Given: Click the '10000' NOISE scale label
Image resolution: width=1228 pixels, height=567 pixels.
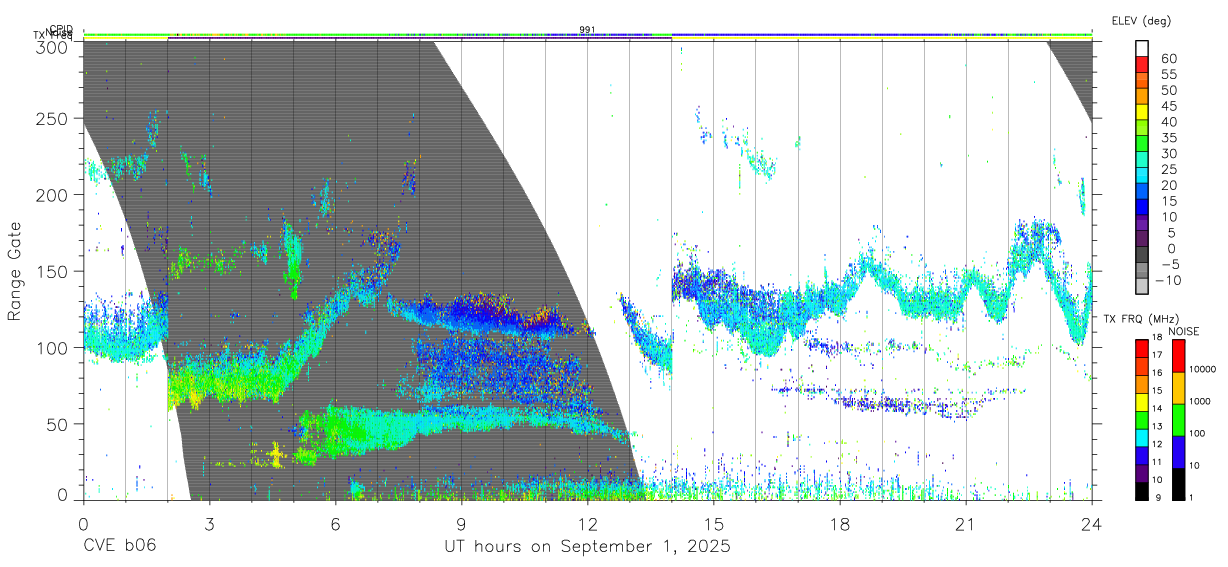Looking at the screenshot, I should point(1202,370).
